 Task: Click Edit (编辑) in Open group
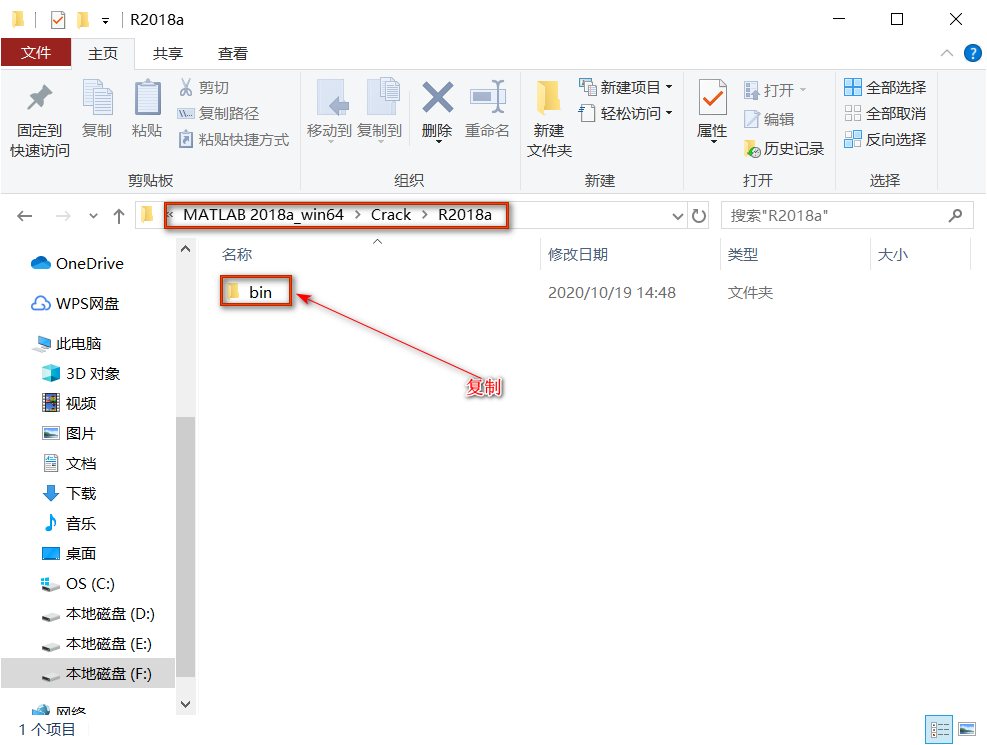pyautogui.click(x=769, y=119)
